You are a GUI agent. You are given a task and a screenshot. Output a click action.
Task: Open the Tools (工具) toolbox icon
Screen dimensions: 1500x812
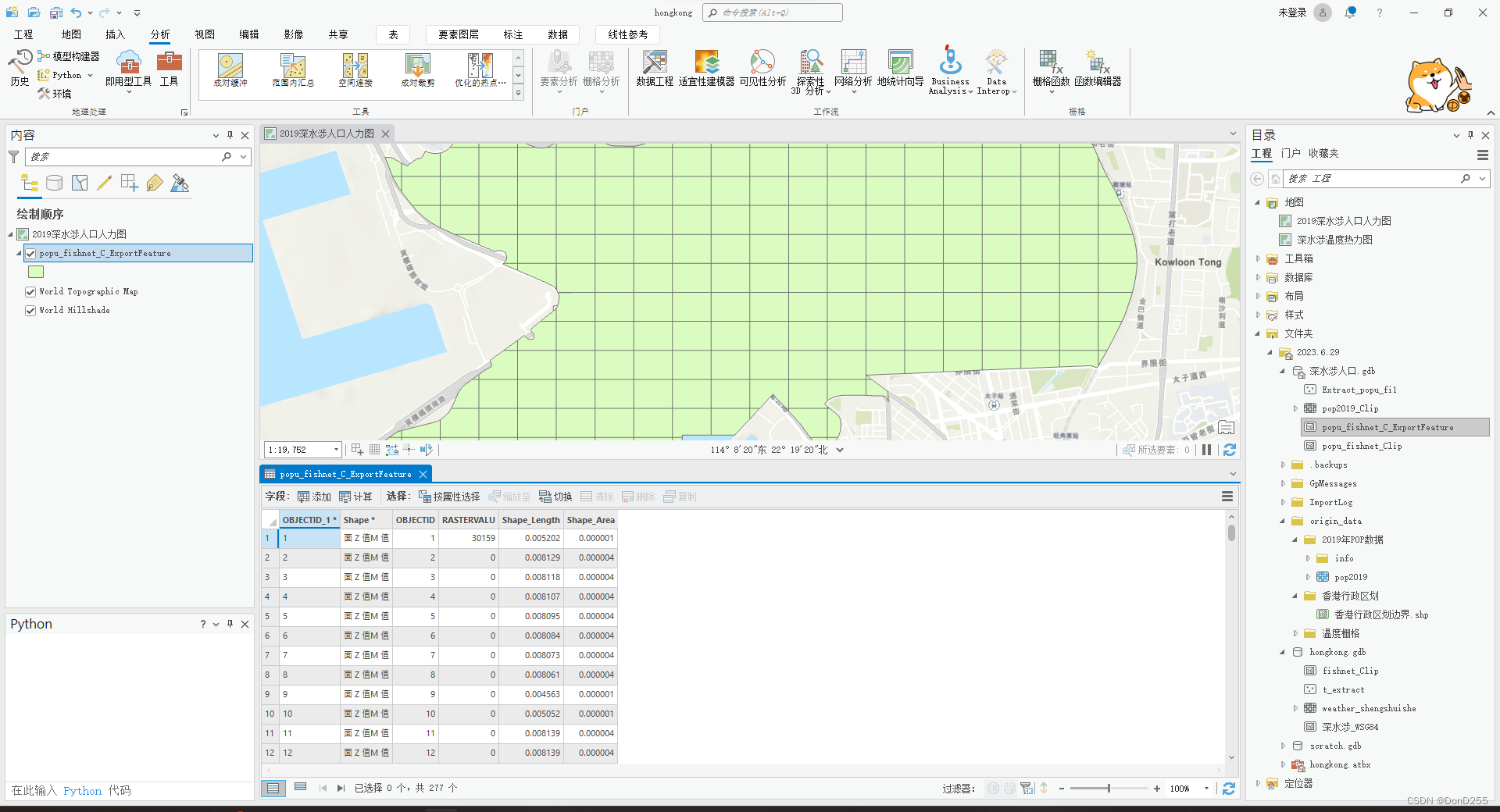[169, 69]
